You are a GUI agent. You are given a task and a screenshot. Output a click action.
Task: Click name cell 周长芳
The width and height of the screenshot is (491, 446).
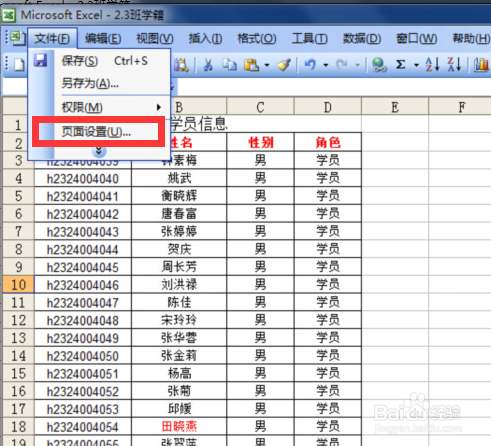(179, 267)
